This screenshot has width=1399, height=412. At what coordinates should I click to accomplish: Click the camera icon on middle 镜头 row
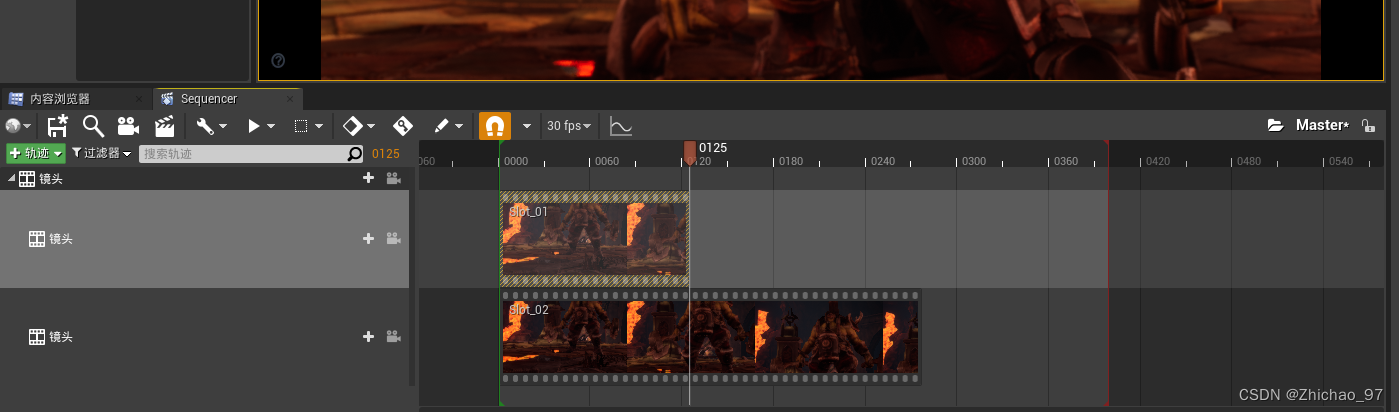(x=393, y=239)
